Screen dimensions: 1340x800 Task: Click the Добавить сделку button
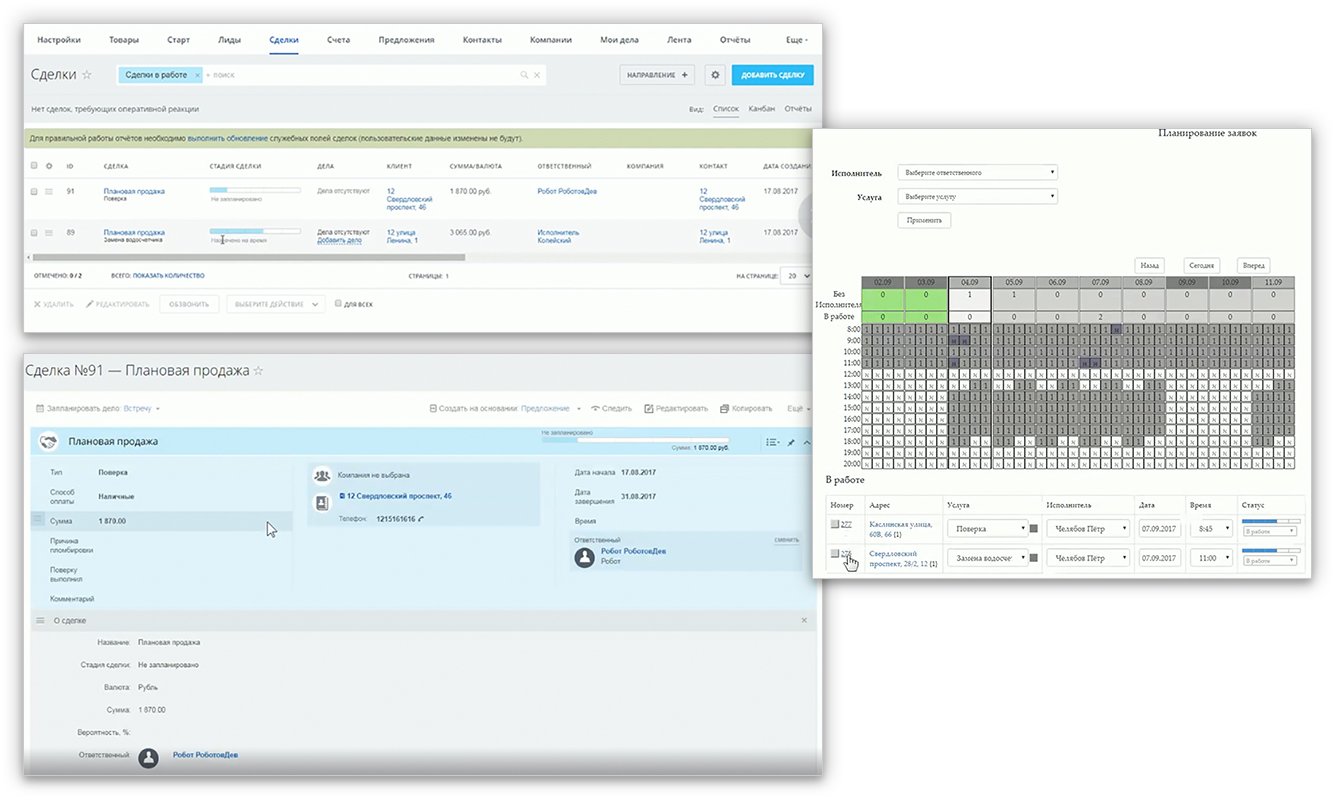[x=772, y=75]
